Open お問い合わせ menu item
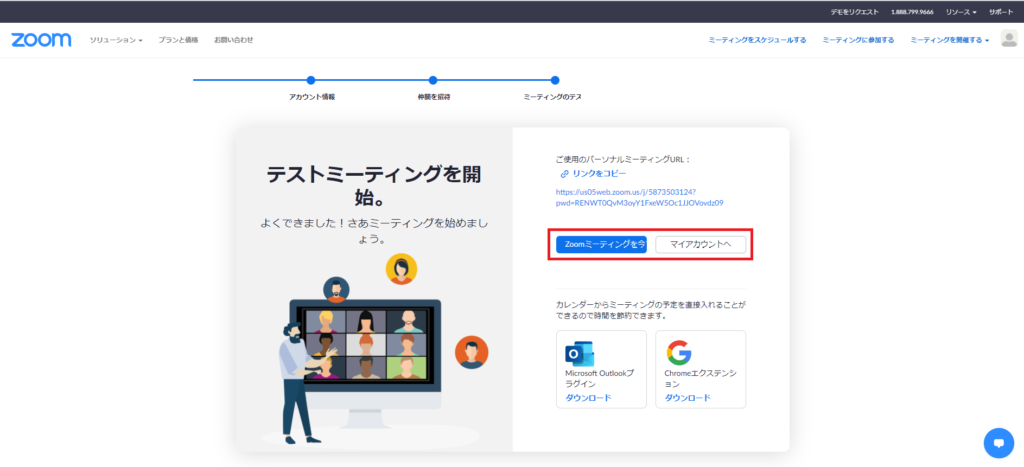Image resolution: width=1024 pixels, height=467 pixels. click(x=233, y=40)
